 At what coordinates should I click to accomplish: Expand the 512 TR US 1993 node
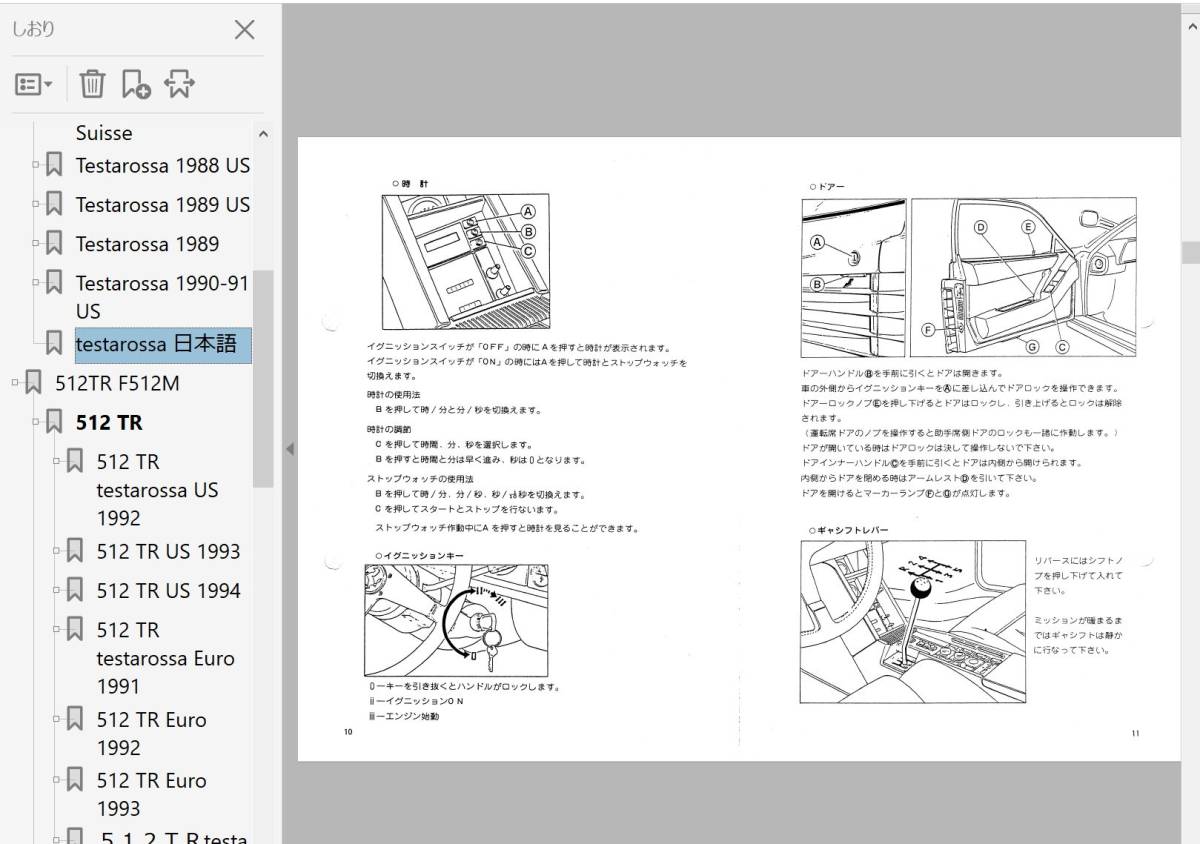tap(58, 551)
